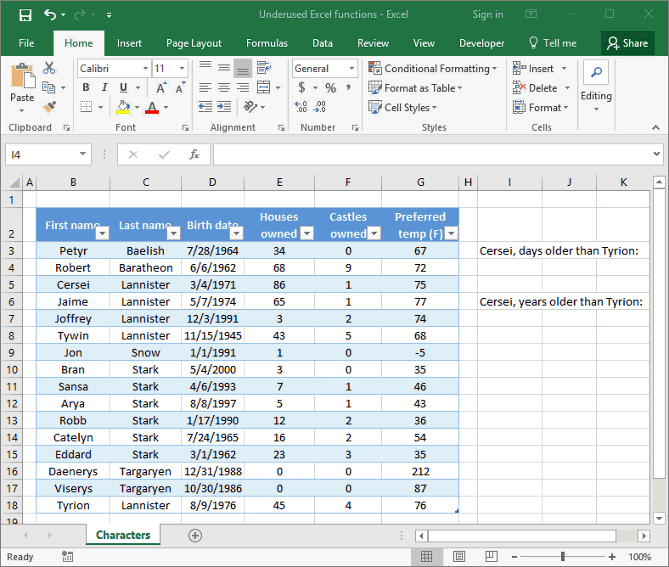Click the Increase Indent icon
The width and height of the screenshot is (669, 567).
point(224,107)
